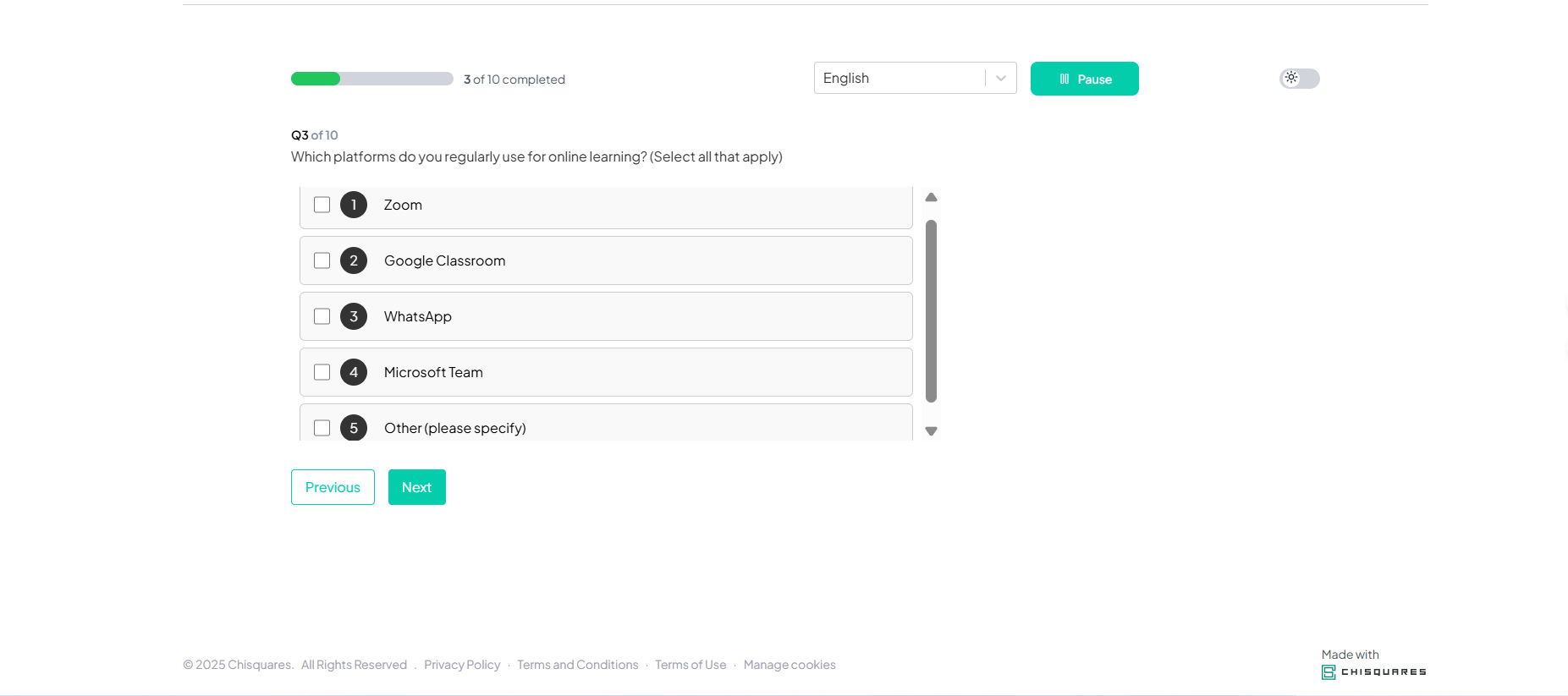The width and height of the screenshot is (1568, 696).
Task: Click the language dropdown chevron arrow
Action: 1001,78
